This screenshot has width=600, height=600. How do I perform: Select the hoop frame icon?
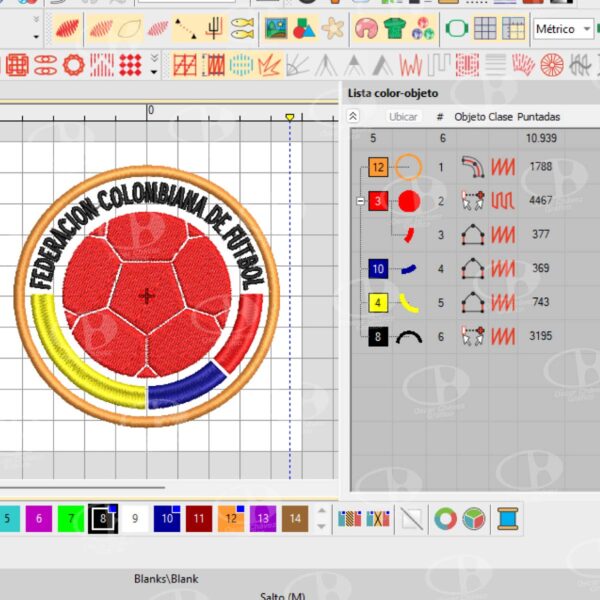(457, 28)
